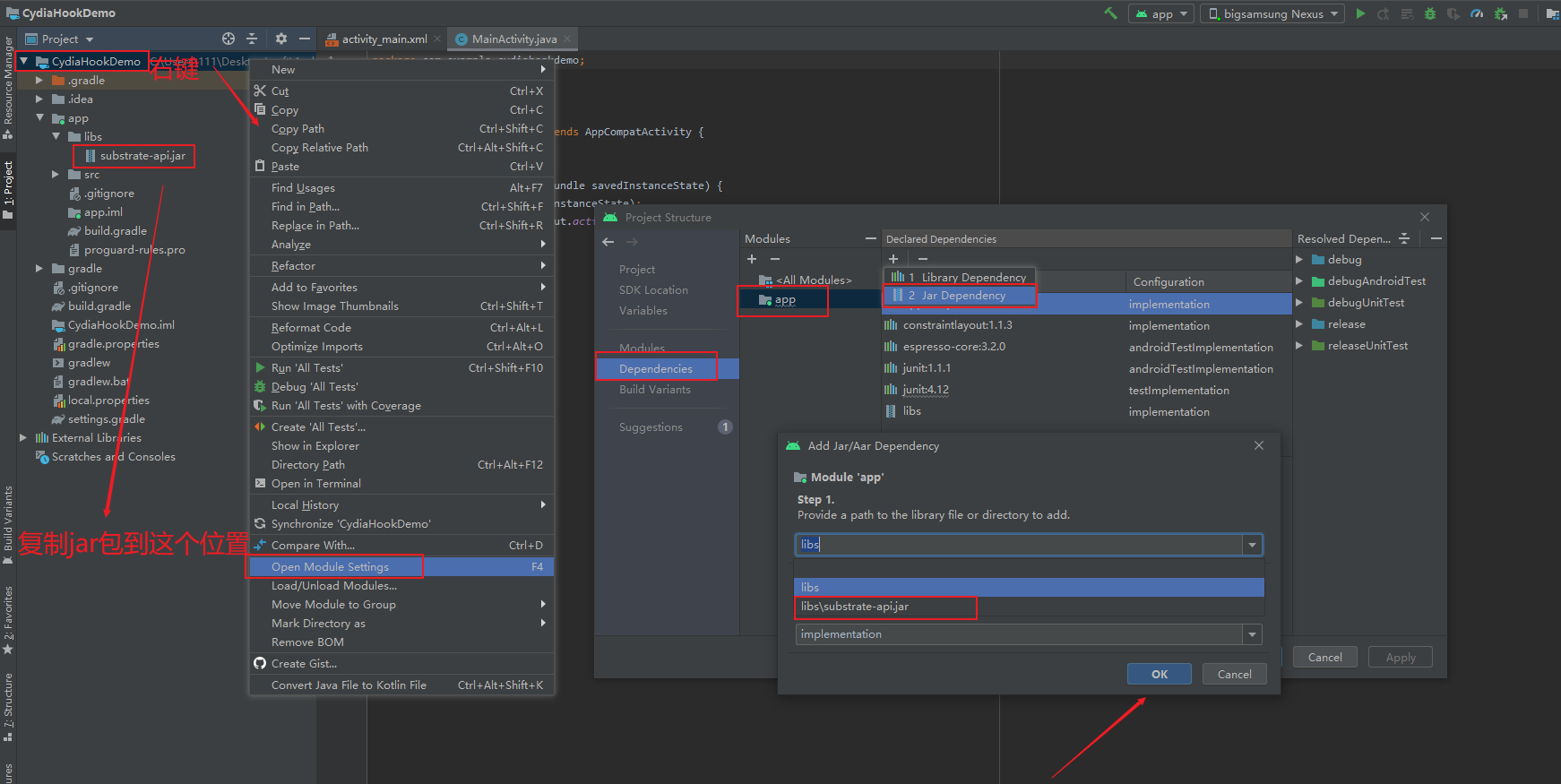The image size is (1561, 784).
Task: Open the implementation configuration dropdown
Action: (x=1252, y=634)
